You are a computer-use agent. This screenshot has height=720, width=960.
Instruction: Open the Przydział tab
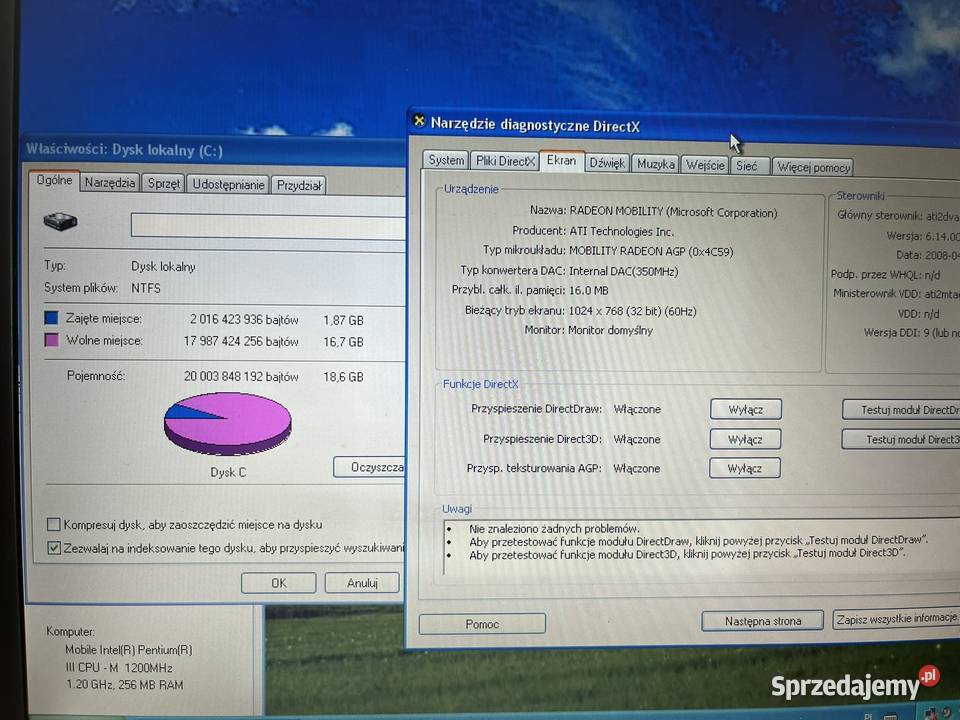coord(299,186)
